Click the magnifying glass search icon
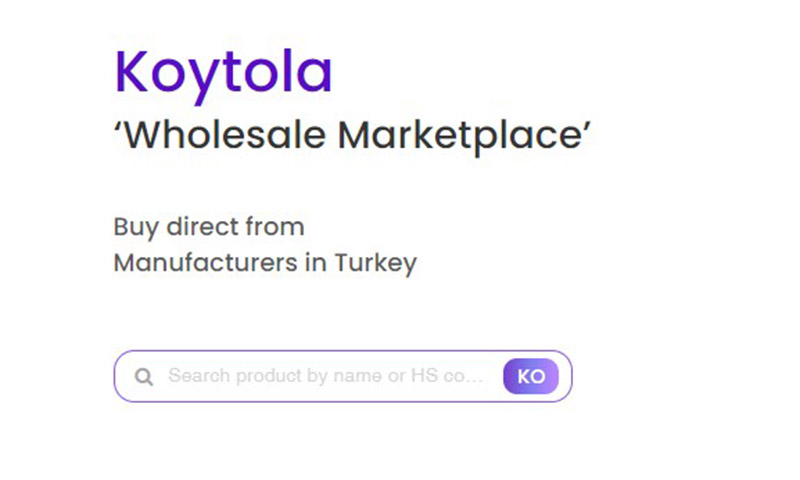Screen dimensions: 800x480 pos(144,377)
